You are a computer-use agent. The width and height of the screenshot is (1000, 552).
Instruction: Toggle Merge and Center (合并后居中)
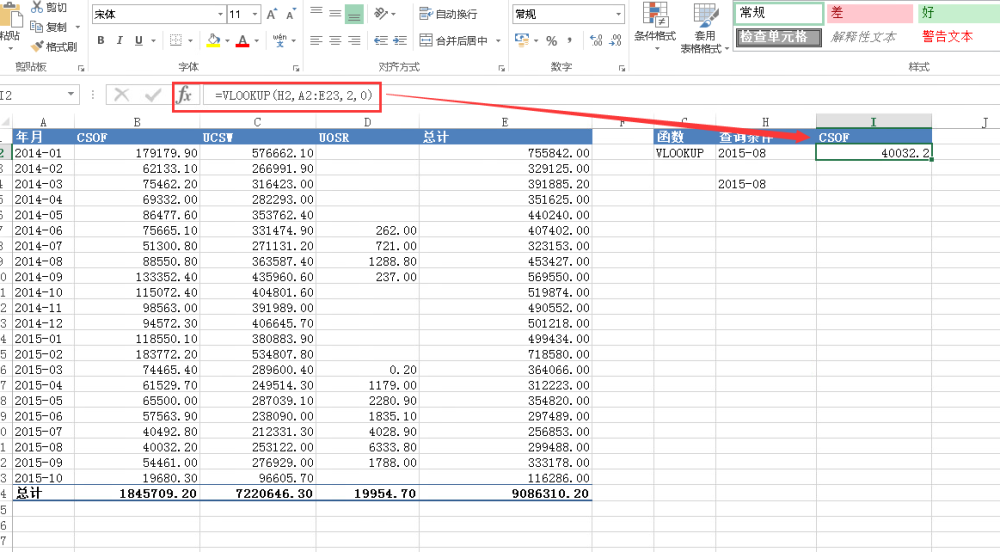click(x=454, y=40)
